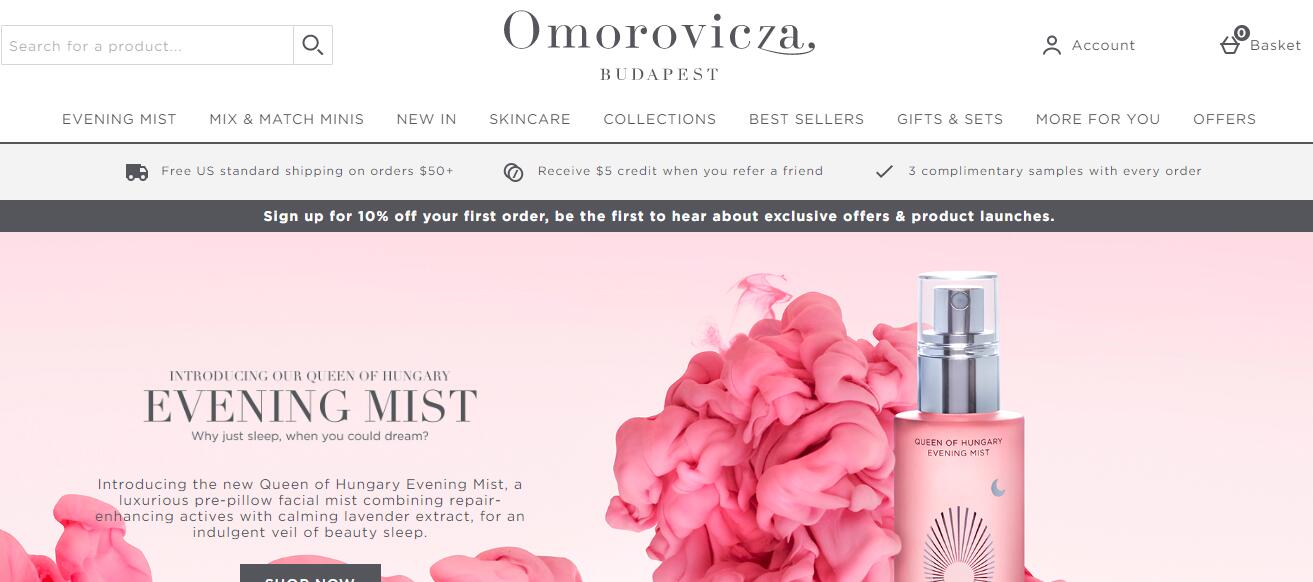The image size is (1313, 582).
Task: Click the checkmark complimentary samples icon
Action: pos(884,172)
